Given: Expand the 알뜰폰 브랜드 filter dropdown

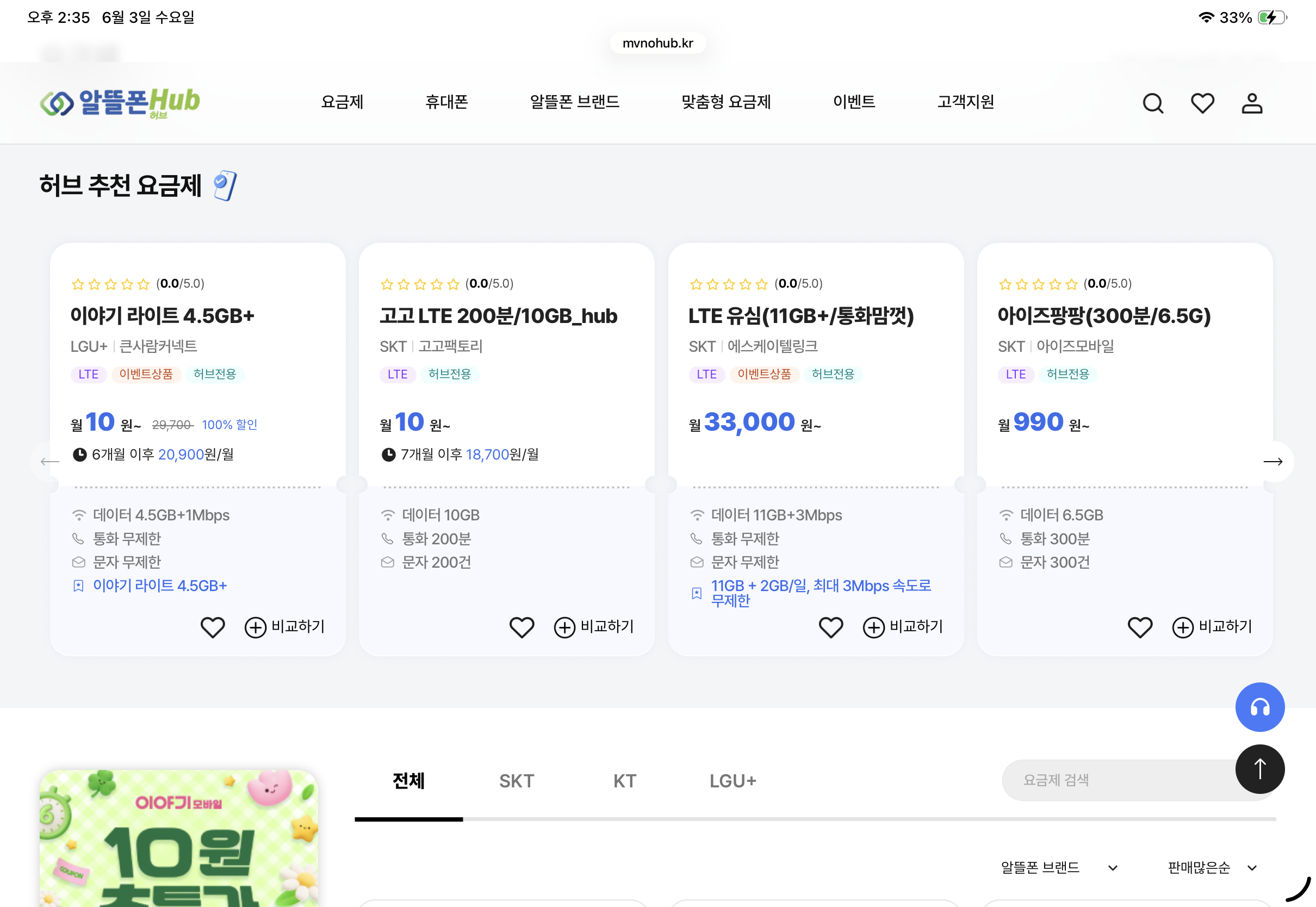Looking at the screenshot, I should coord(1059,867).
